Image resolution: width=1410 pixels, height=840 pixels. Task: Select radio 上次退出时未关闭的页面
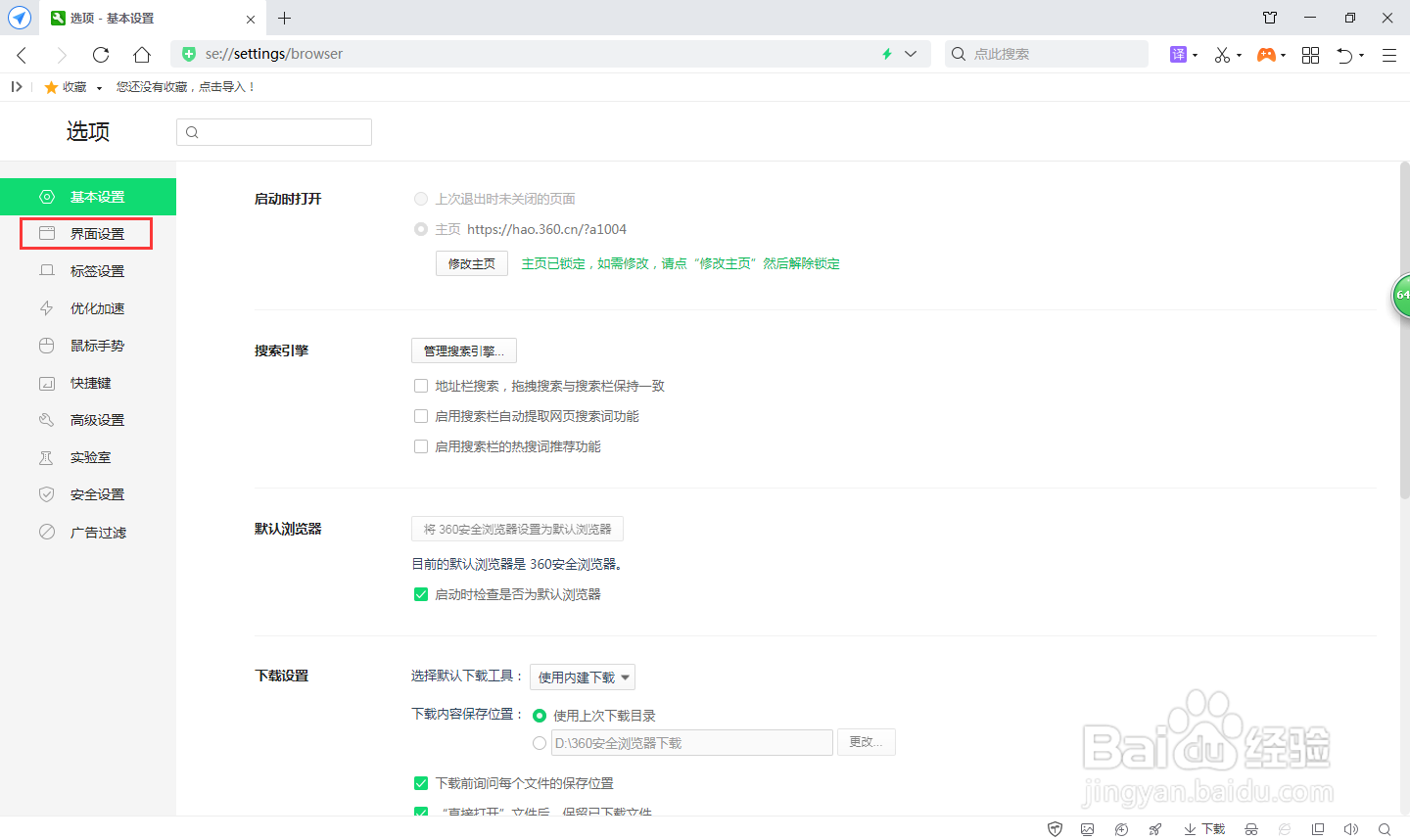pos(421,199)
